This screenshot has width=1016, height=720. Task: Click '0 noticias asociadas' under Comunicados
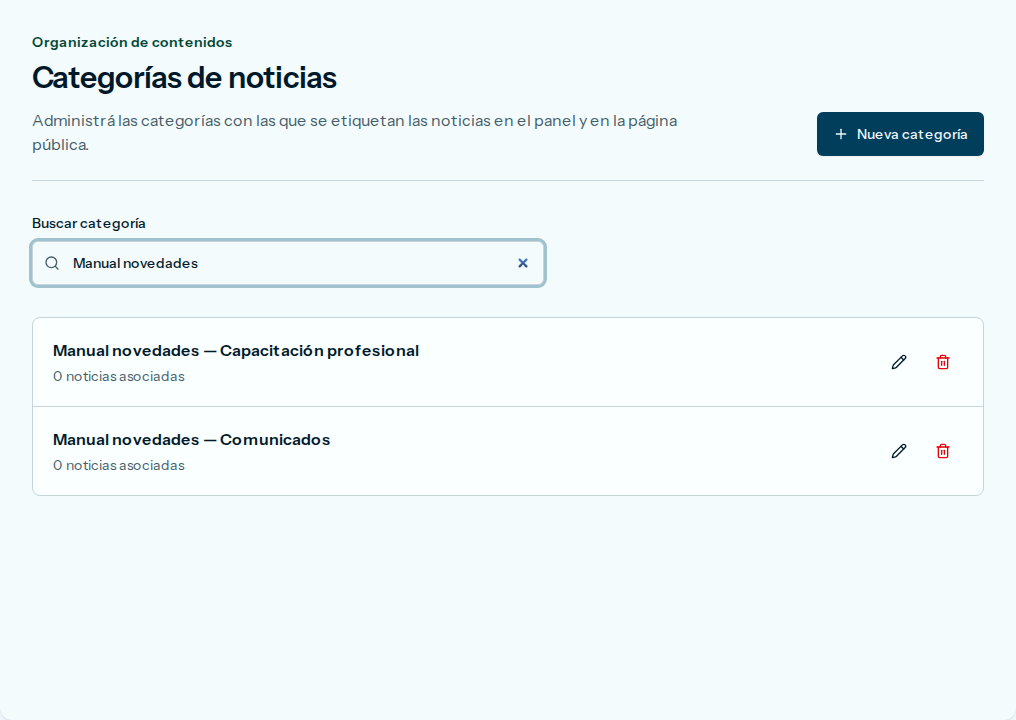[119, 465]
